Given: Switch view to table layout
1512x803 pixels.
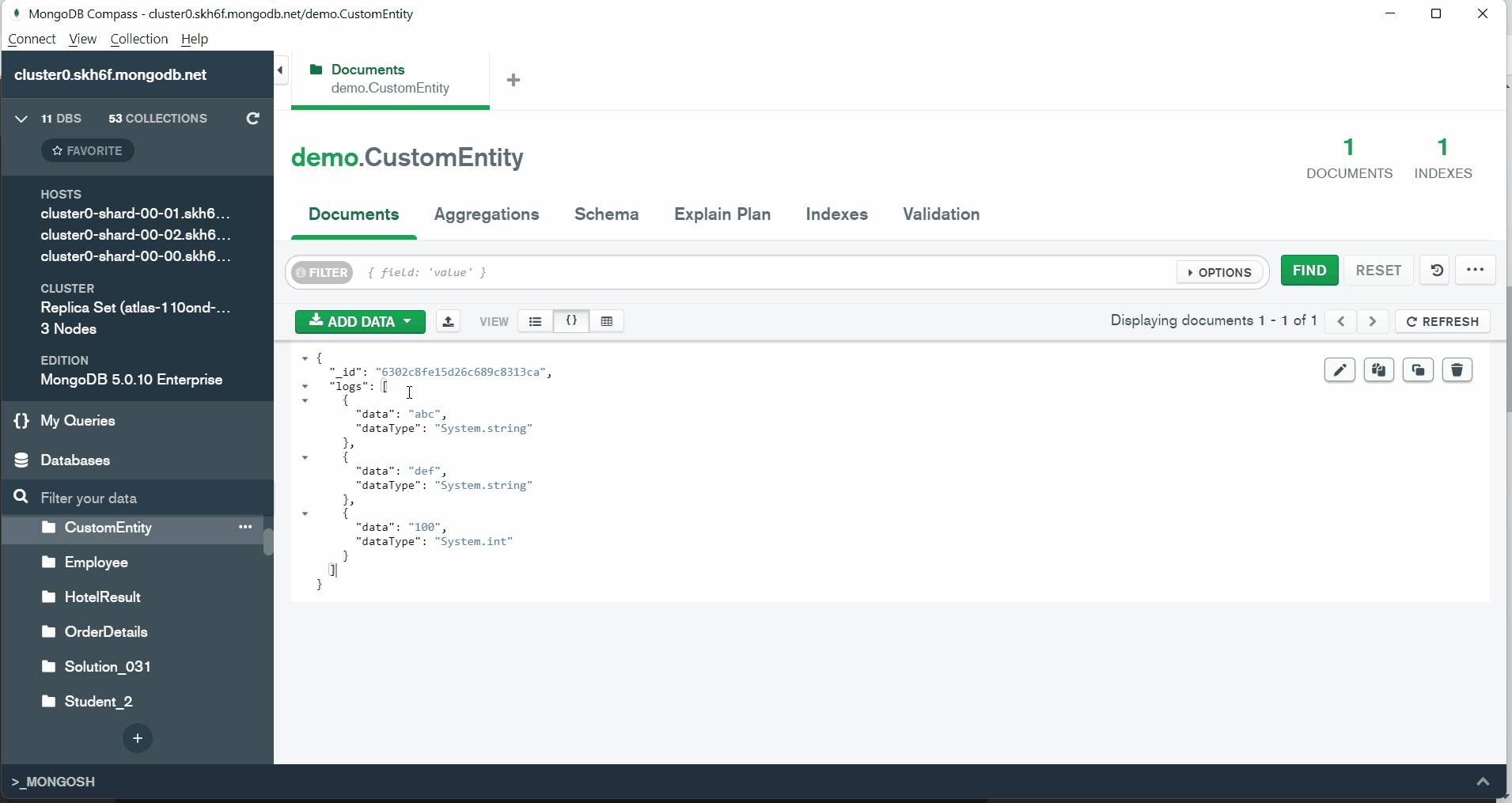Looking at the screenshot, I should tap(608, 321).
